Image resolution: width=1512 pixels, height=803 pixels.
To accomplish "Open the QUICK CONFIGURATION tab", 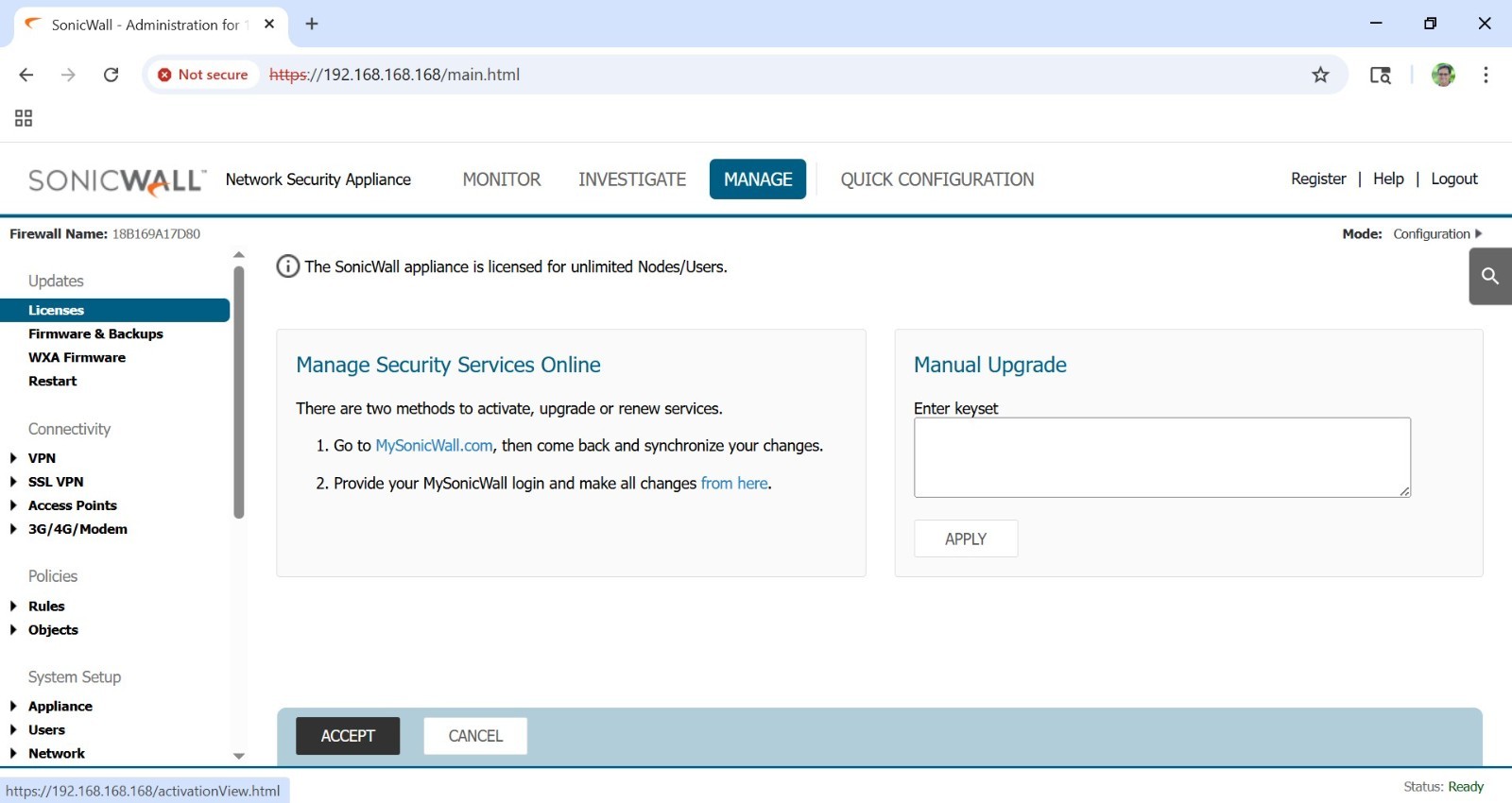I will (x=937, y=179).
